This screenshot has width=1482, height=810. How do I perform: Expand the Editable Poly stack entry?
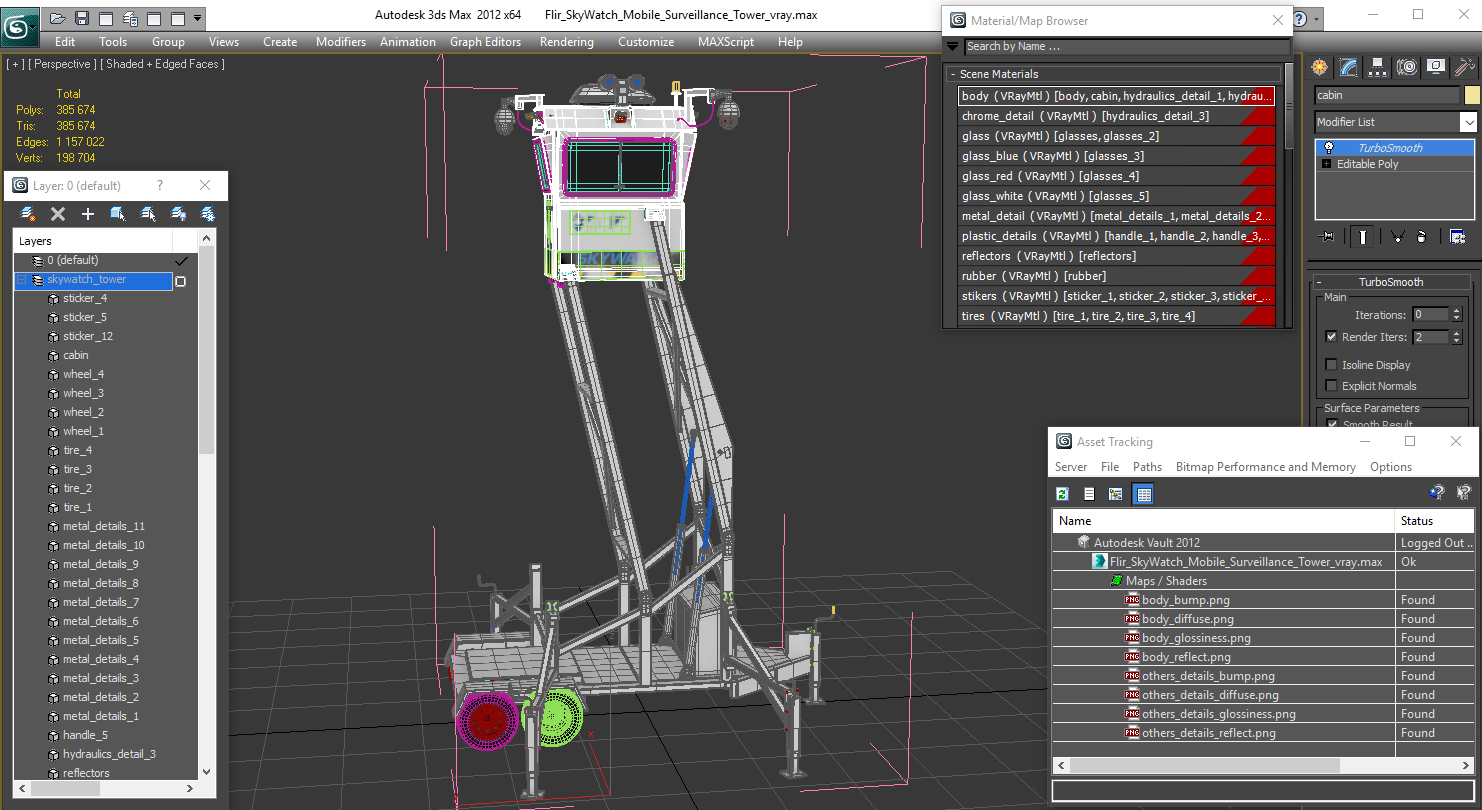tap(1327, 164)
